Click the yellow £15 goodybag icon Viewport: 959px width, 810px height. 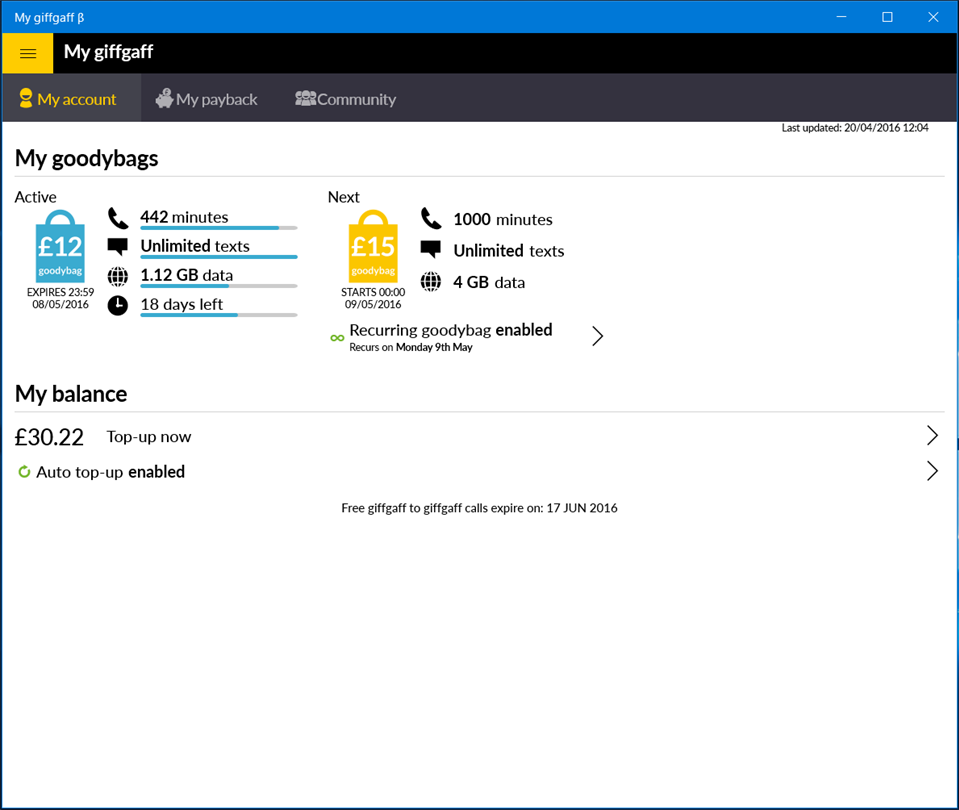click(x=373, y=247)
